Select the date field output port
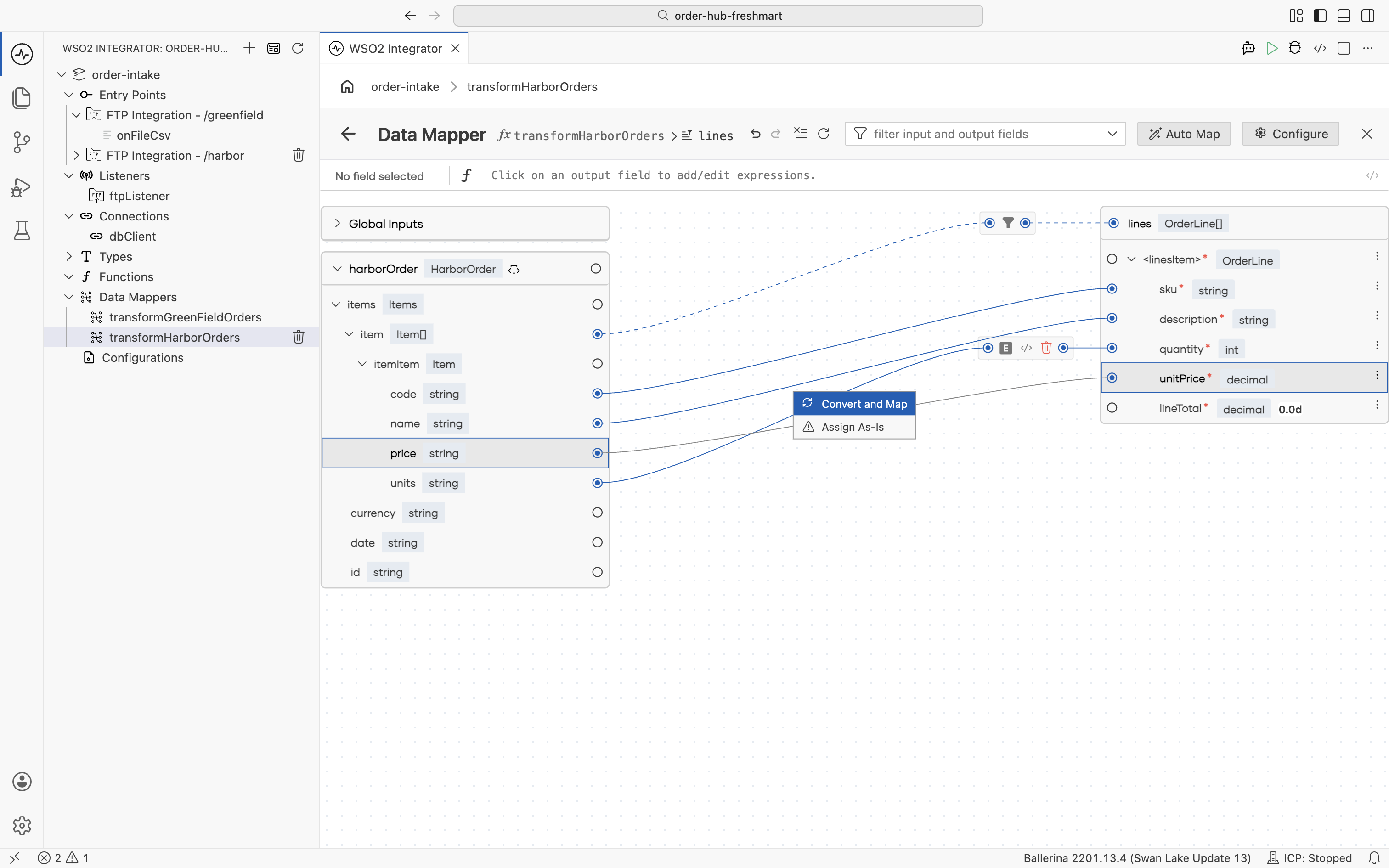Image resolution: width=1389 pixels, height=868 pixels. coord(597,542)
